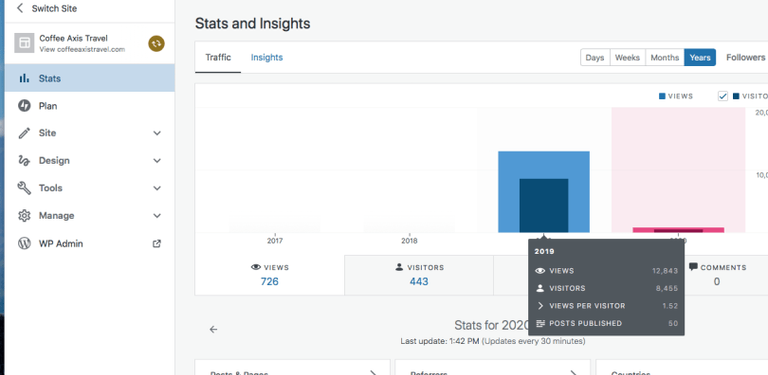Click Posts Published row in tooltip
Viewport: 768px width, 375px height.
coord(606,324)
